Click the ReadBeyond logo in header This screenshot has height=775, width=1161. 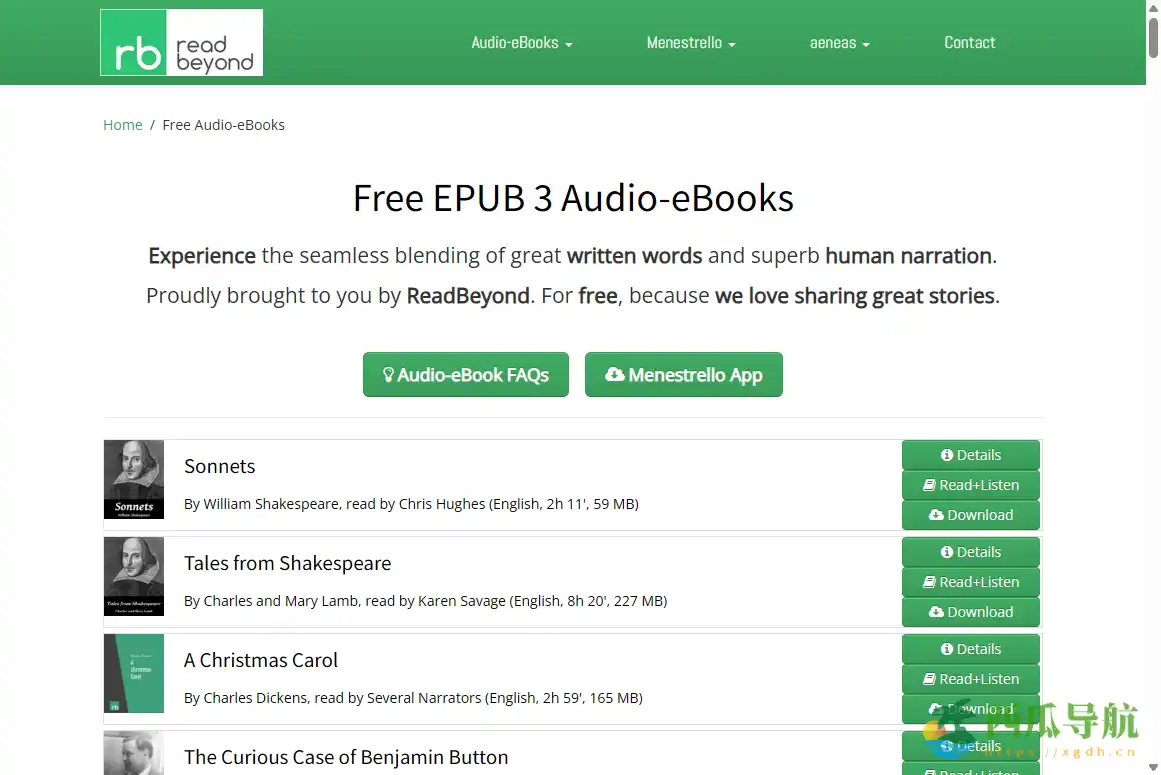181,43
